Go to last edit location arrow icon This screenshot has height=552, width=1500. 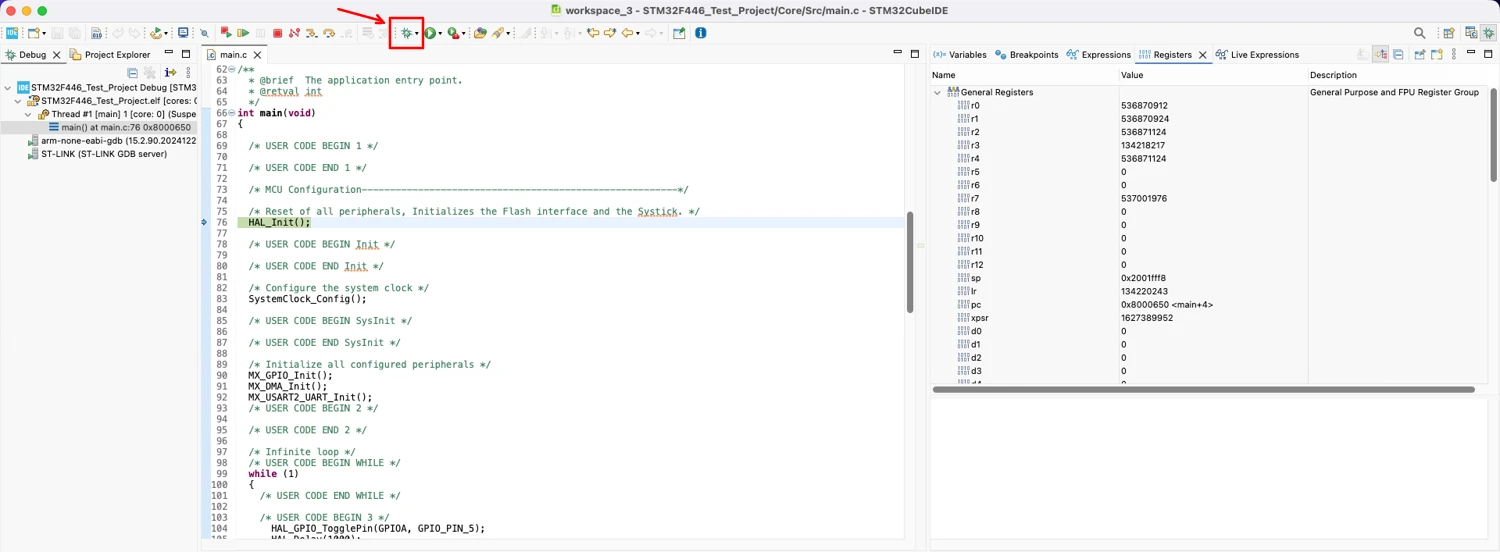(x=593, y=33)
